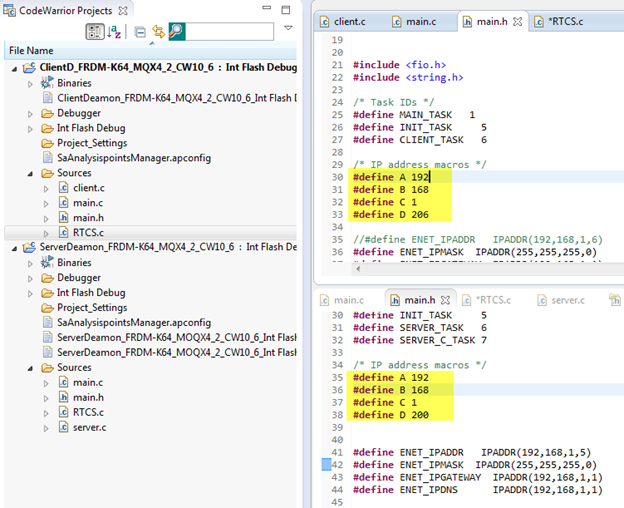The width and height of the screenshot is (624, 508).
Task: Expand Int Flash Debug folder under ClientD project
Action: point(30,129)
